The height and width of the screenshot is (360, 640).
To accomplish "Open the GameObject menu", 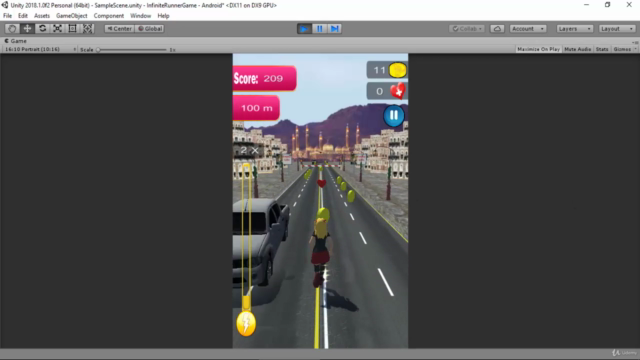I will pos(71,16).
